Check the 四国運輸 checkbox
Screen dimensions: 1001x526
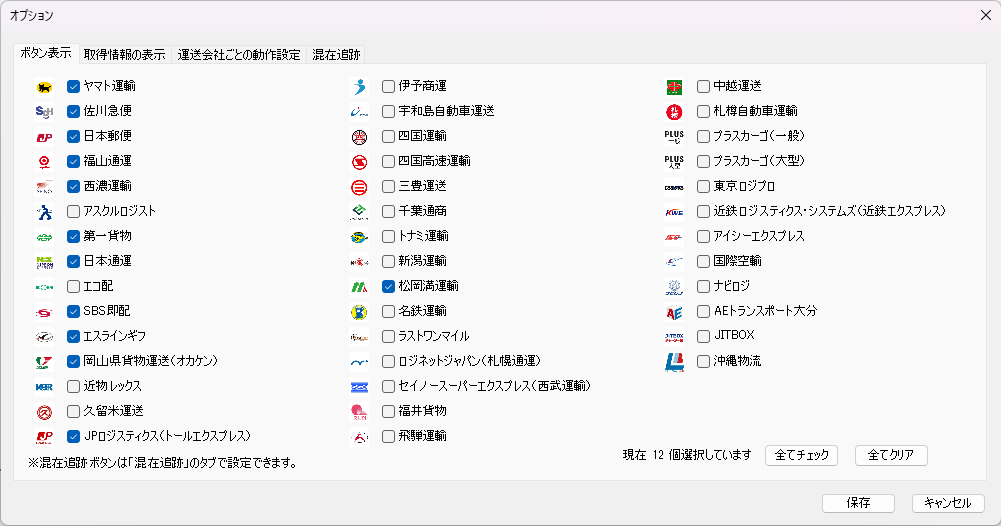pos(388,136)
